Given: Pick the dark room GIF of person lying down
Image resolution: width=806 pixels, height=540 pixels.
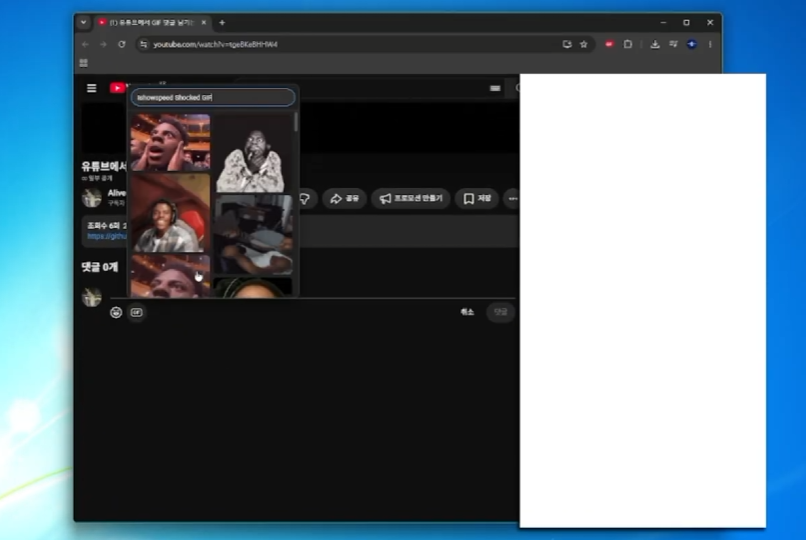Looking at the screenshot, I should coord(252,235).
